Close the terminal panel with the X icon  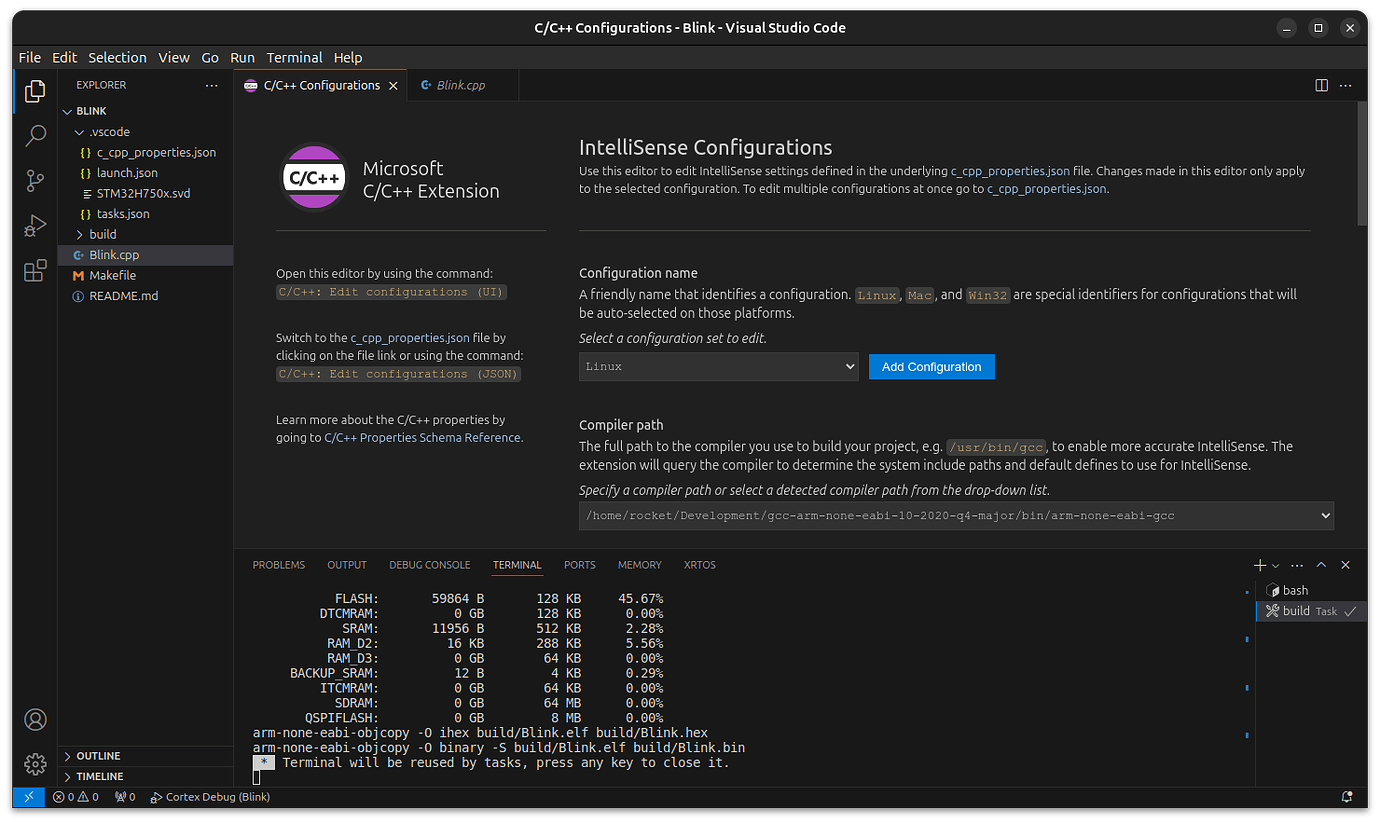[x=1345, y=564]
